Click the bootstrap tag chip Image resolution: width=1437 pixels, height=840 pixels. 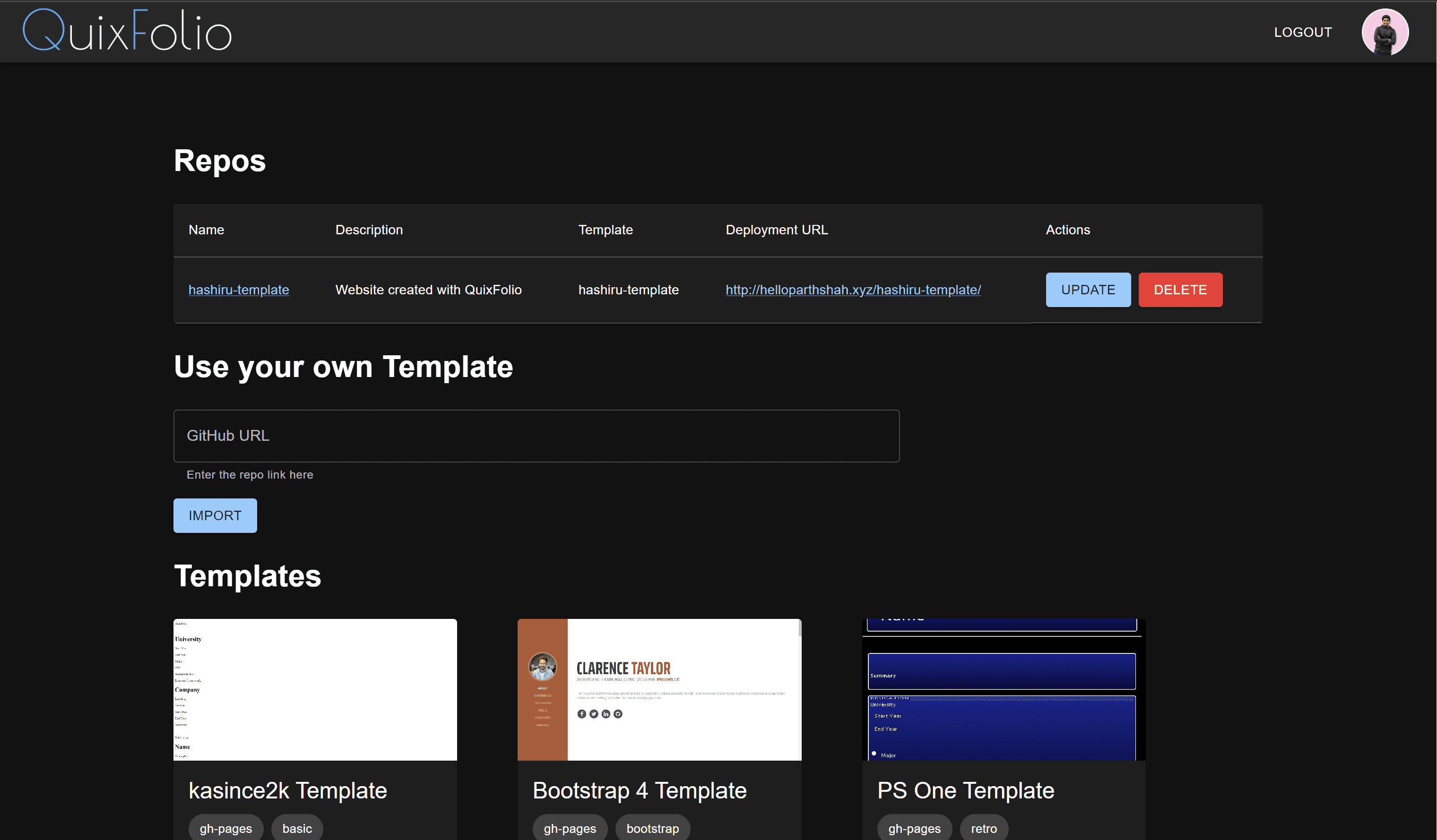(652, 828)
